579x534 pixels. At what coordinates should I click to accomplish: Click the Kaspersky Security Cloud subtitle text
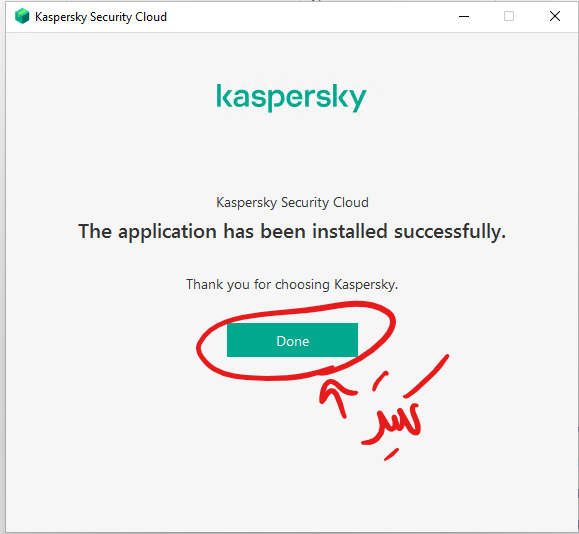tap(292, 202)
